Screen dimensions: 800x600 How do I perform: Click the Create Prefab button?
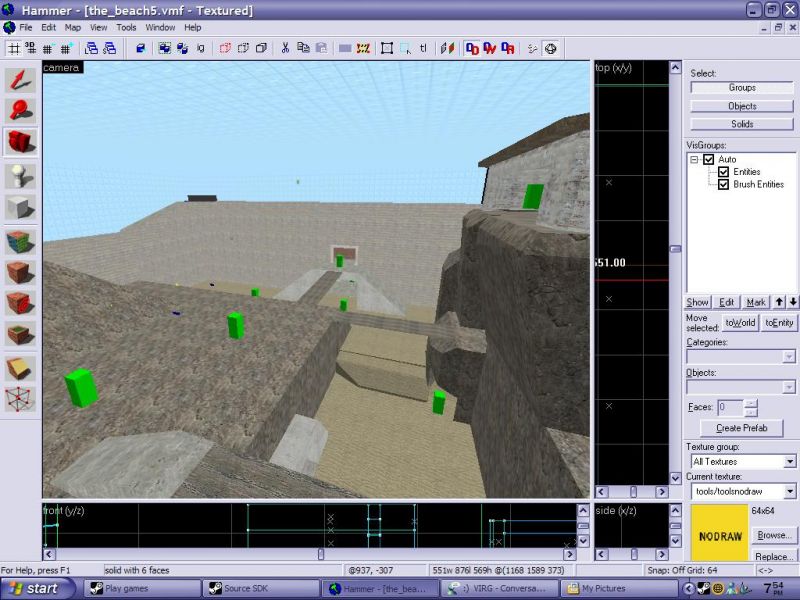point(741,428)
